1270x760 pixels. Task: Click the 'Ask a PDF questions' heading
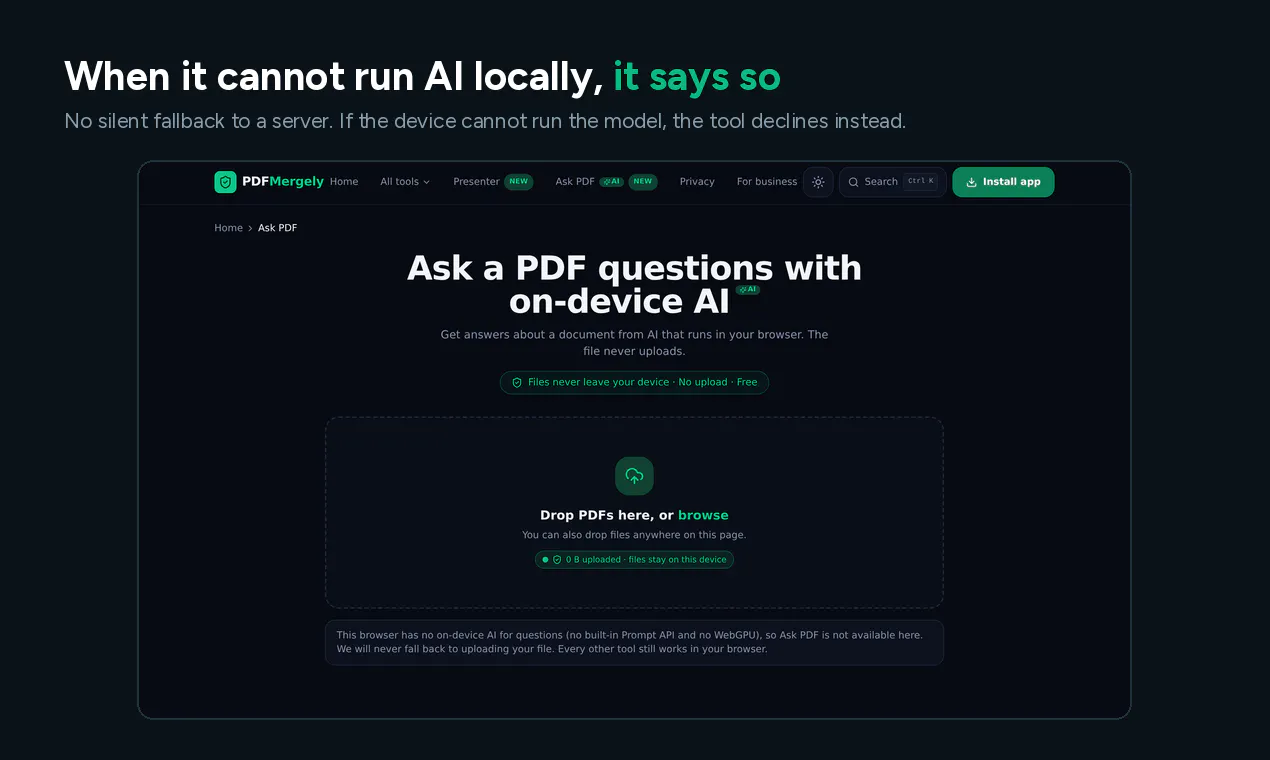[x=634, y=285]
